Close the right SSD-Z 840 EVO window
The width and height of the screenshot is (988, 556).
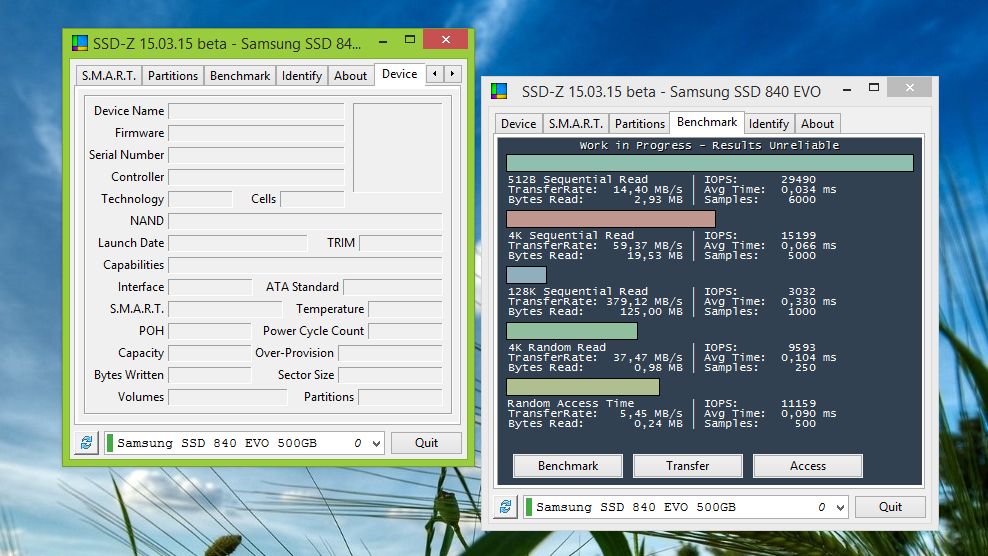[909, 88]
